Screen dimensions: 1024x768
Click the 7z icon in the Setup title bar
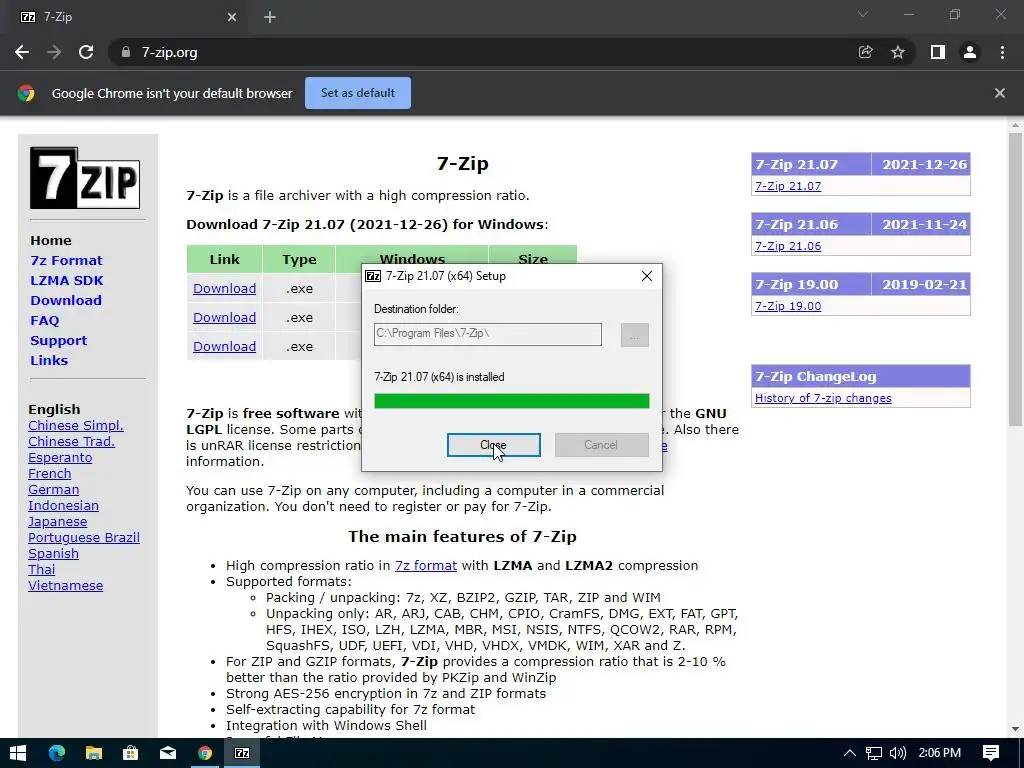tap(373, 276)
